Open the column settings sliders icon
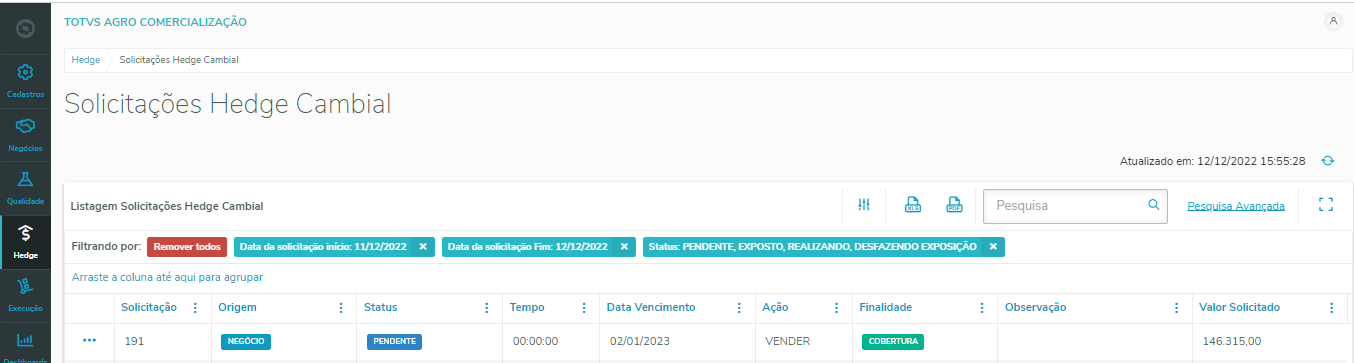Viewport: 1354px width, 363px height. (x=864, y=205)
